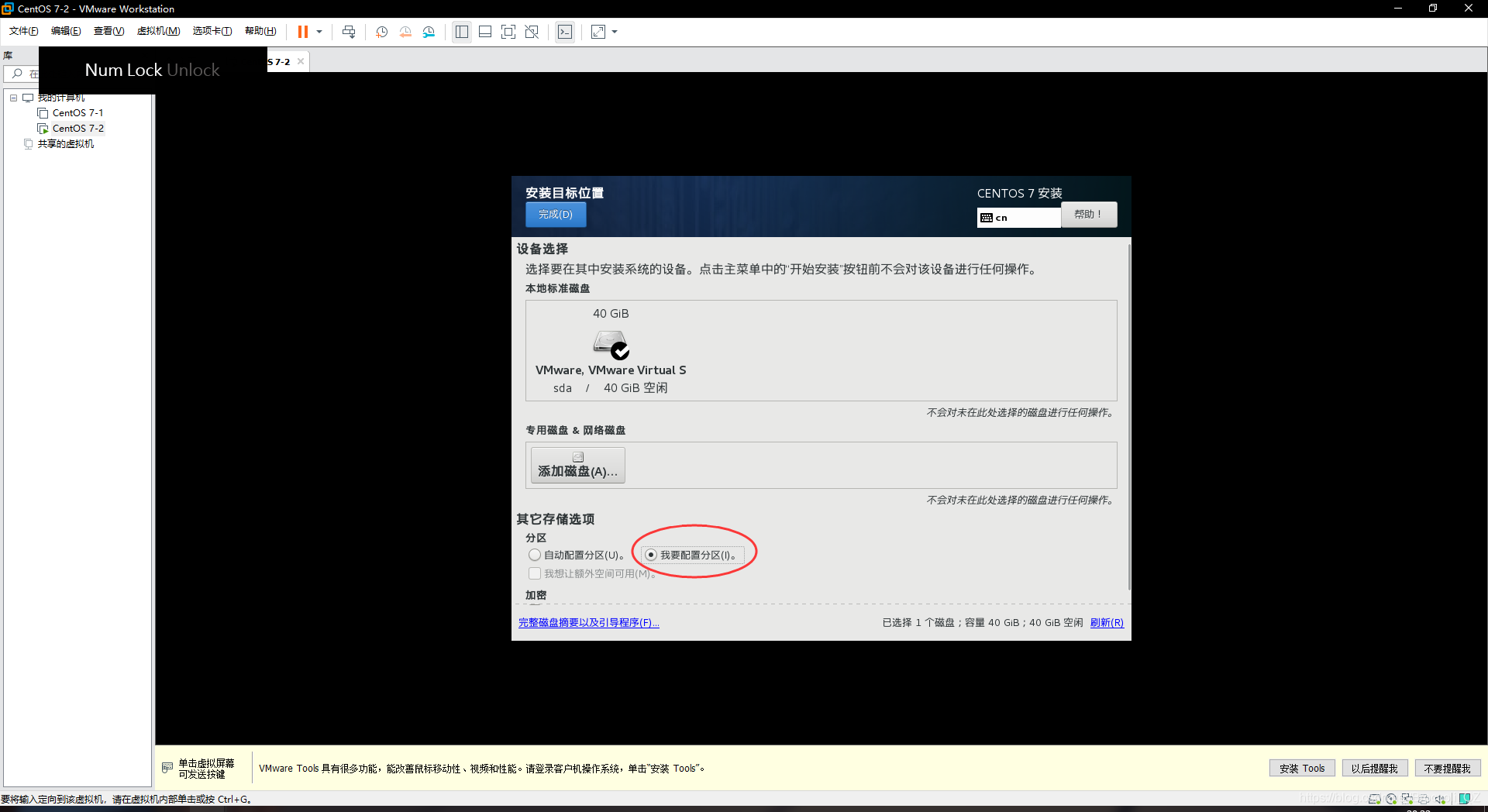Screen dimensions: 1488x812
Task: Enter full screen mode
Action: coord(508,32)
